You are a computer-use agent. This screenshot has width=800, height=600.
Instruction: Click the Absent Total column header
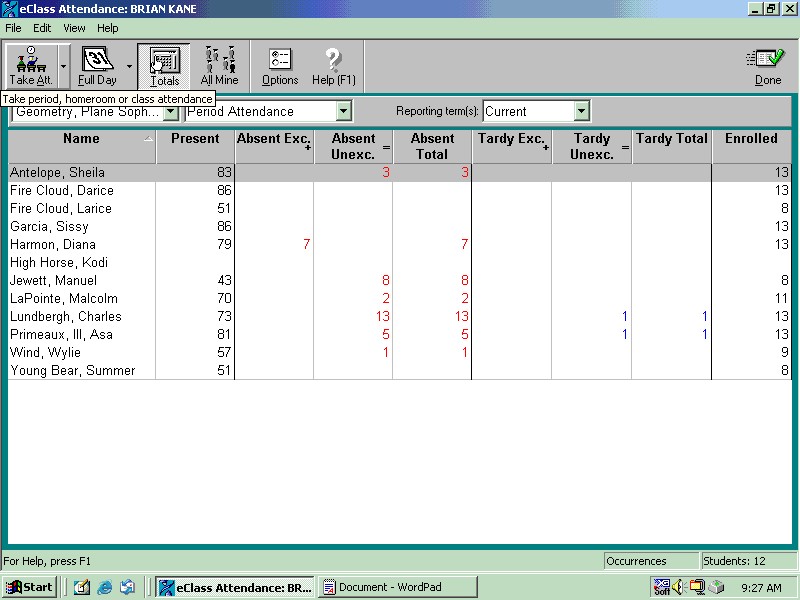point(432,147)
